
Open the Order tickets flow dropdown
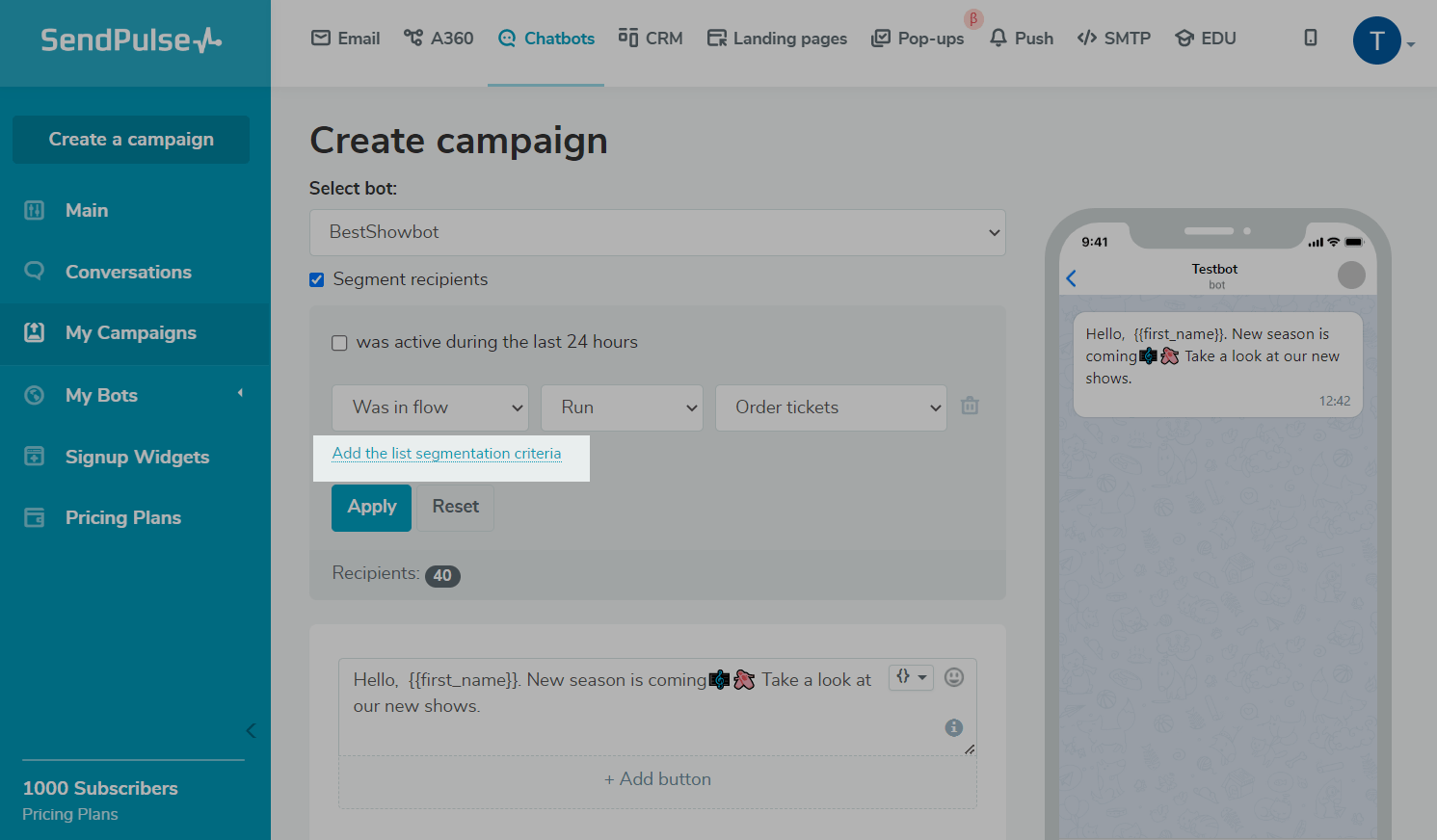coord(831,407)
